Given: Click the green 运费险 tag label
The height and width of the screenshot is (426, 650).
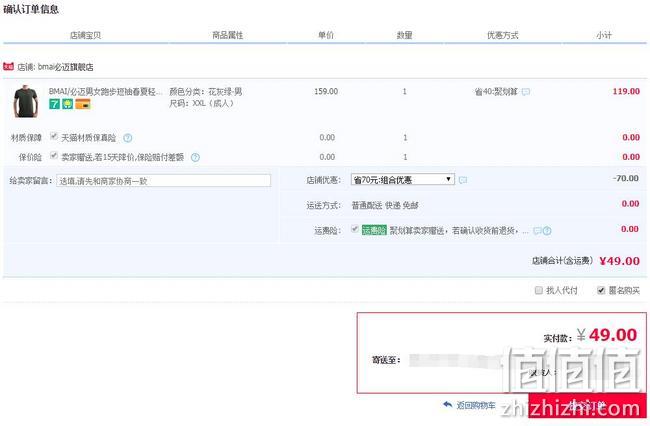Looking at the screenshot, I should pos(374,230).
